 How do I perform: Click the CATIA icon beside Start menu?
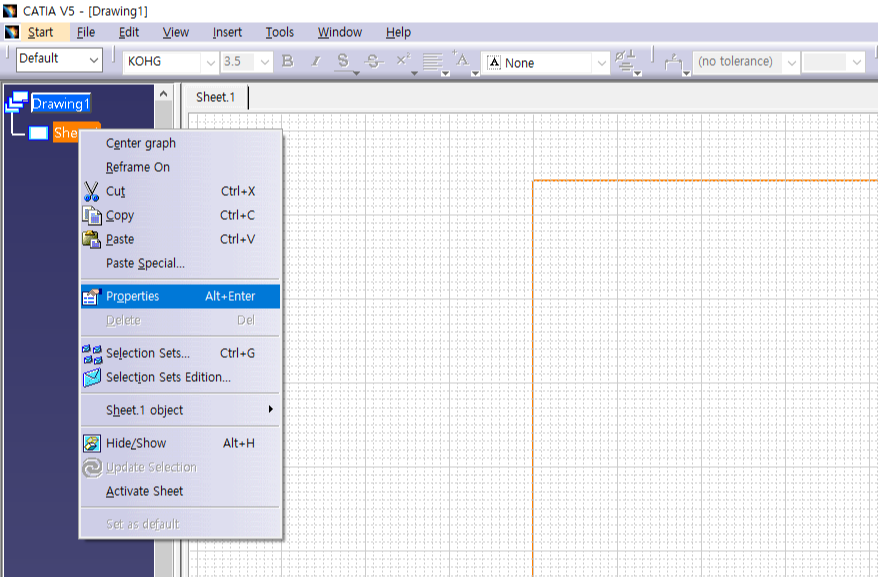pos(12,32)
